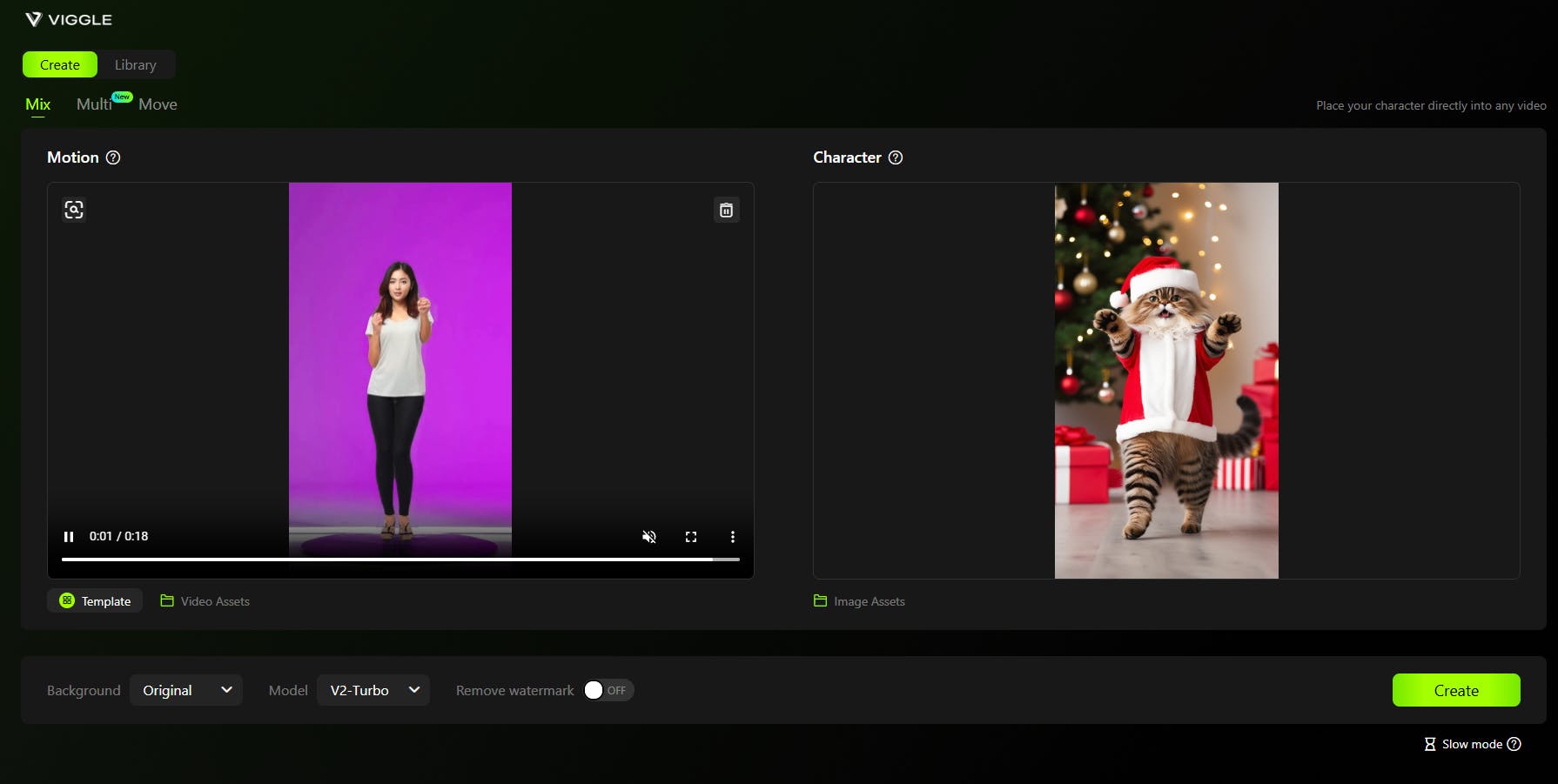The image size is (1558, 784).
Task: Toggle Remove watermark switch on
Action: [x=608, y=690]
